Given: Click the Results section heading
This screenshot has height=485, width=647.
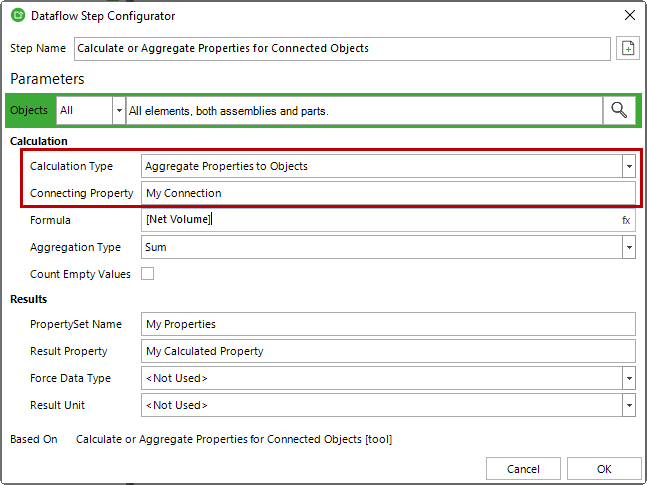Looking at the screenshot, I should [x=28, y=299].
